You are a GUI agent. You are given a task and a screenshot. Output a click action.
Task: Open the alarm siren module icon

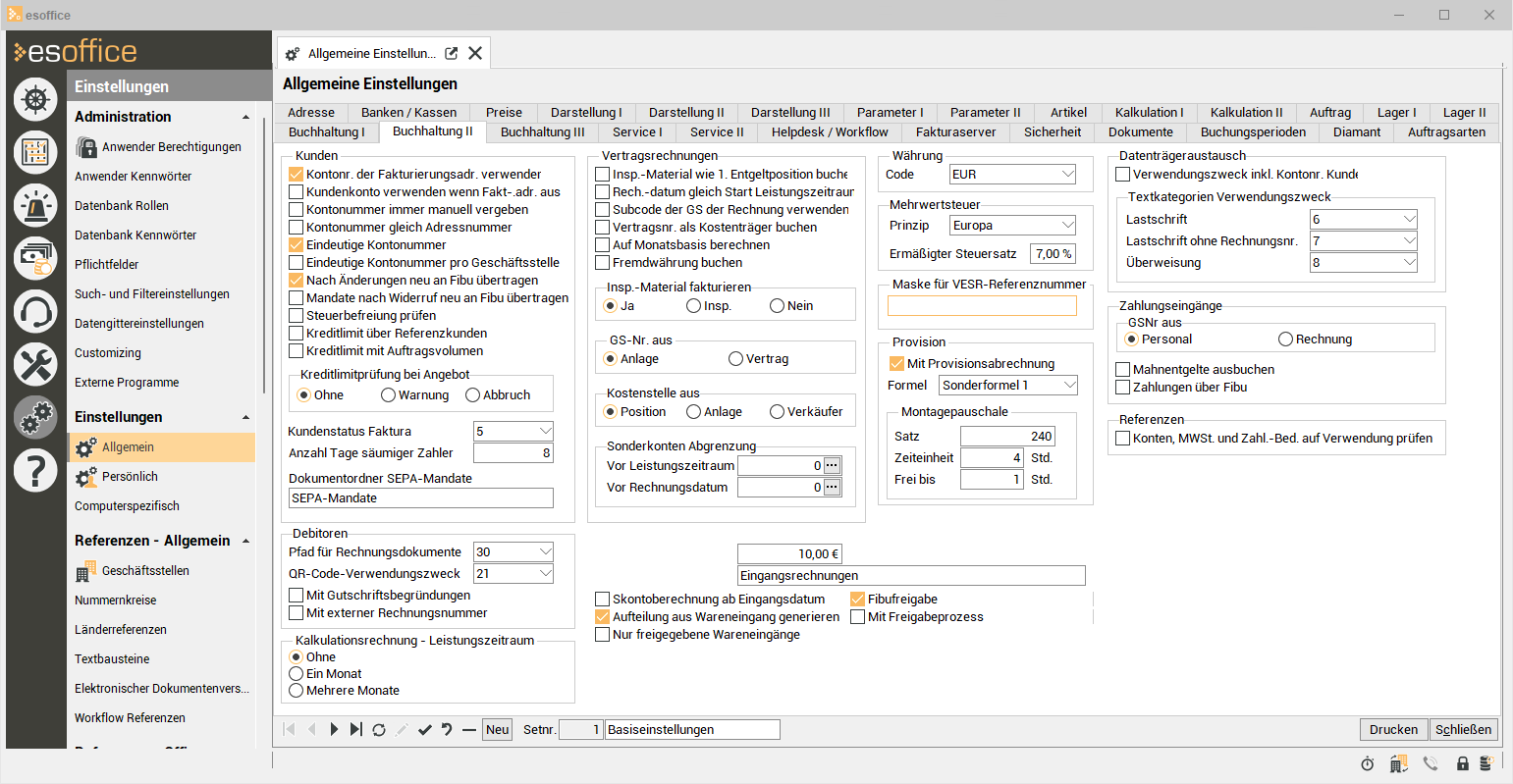point(35,205)
